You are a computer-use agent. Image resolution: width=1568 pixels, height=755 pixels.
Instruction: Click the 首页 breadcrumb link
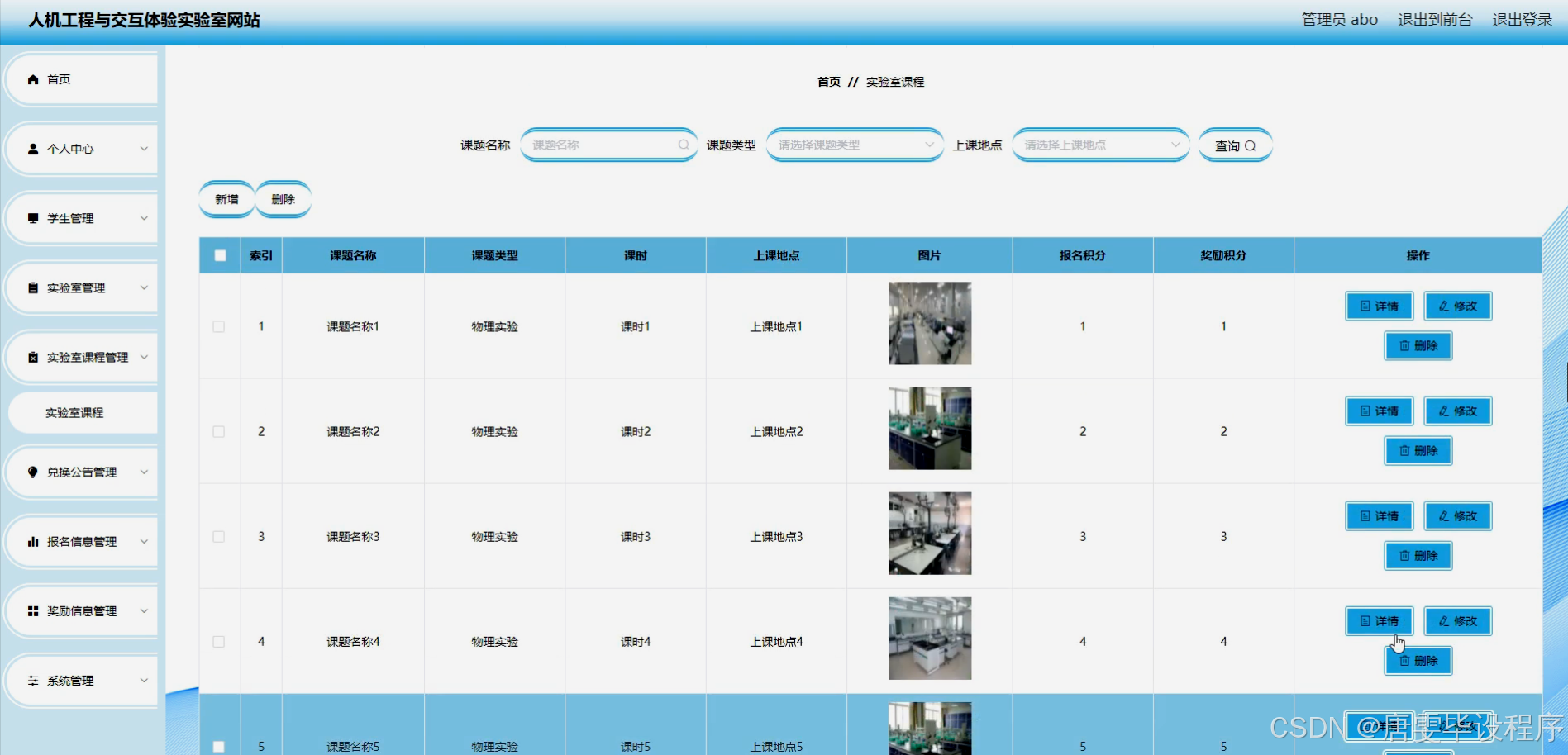click(828, 82)
